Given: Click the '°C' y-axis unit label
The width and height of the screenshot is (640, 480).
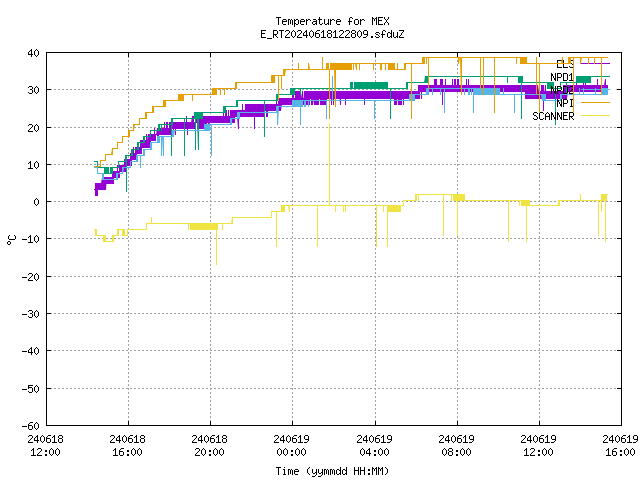Looking at the screenshot, I should [x=11, y=240].
